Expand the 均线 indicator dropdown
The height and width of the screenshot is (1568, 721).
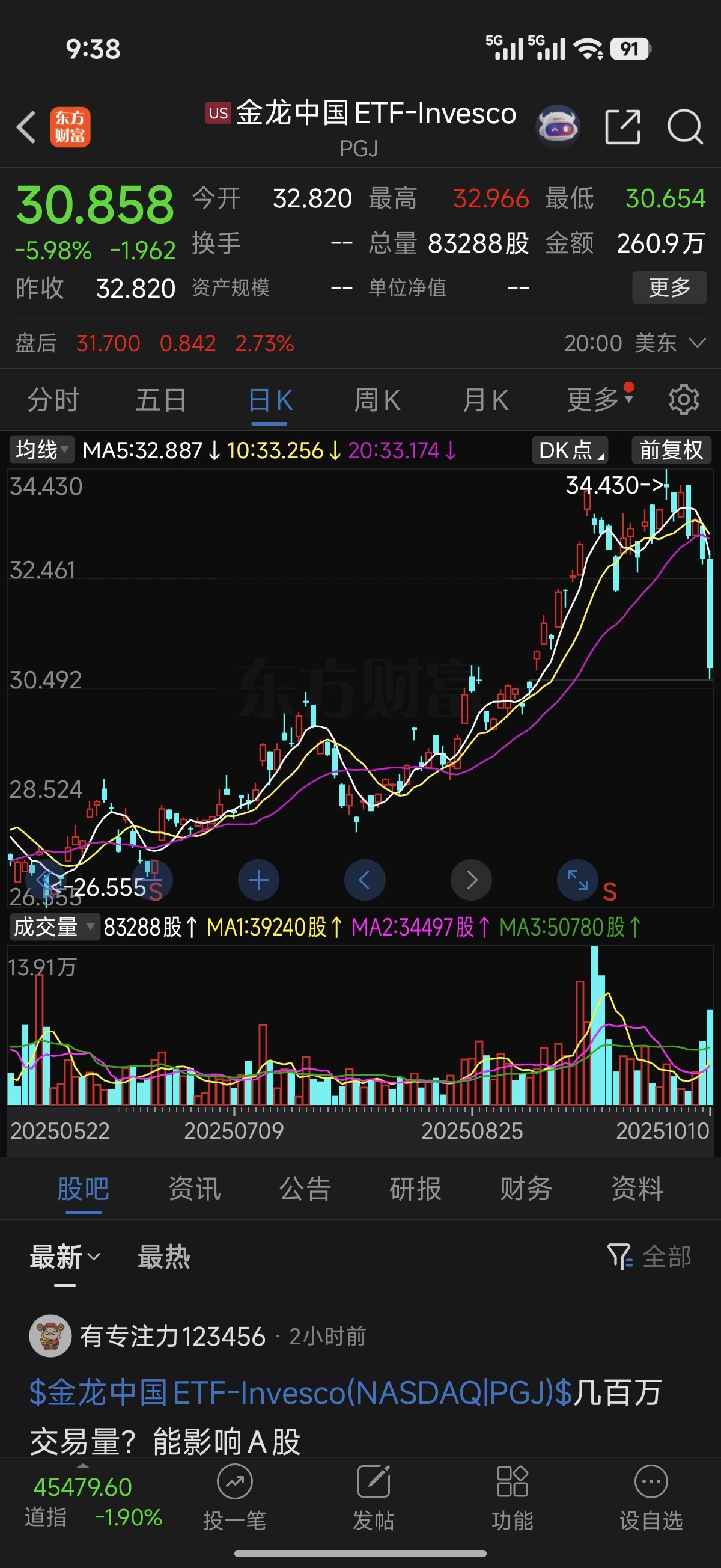coord(41,450)
